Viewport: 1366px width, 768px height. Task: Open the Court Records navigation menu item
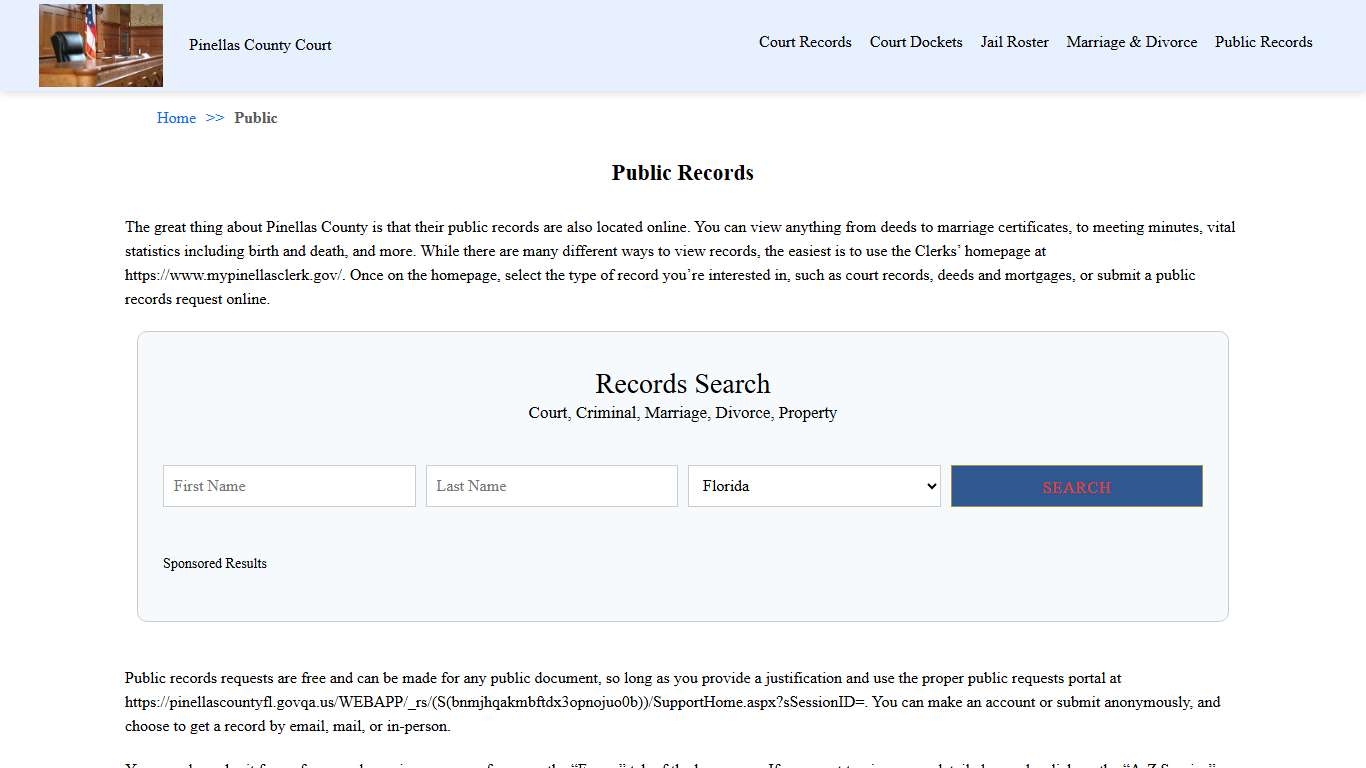[x=805, y=42]
